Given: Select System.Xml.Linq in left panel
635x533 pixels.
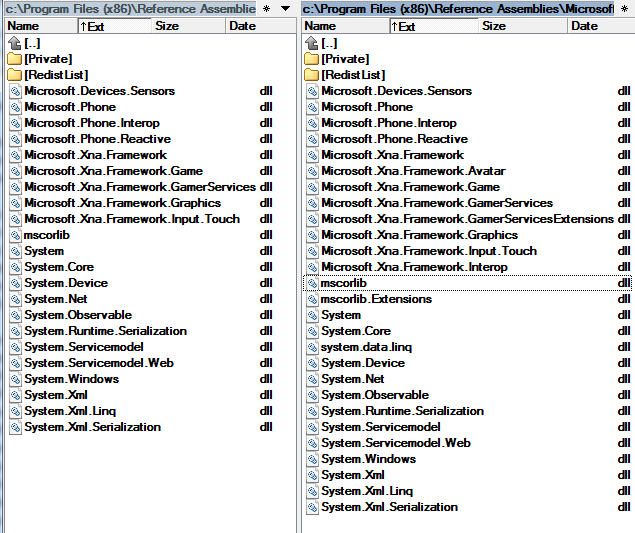Looking at the screenshot, I should coord(70,411).
